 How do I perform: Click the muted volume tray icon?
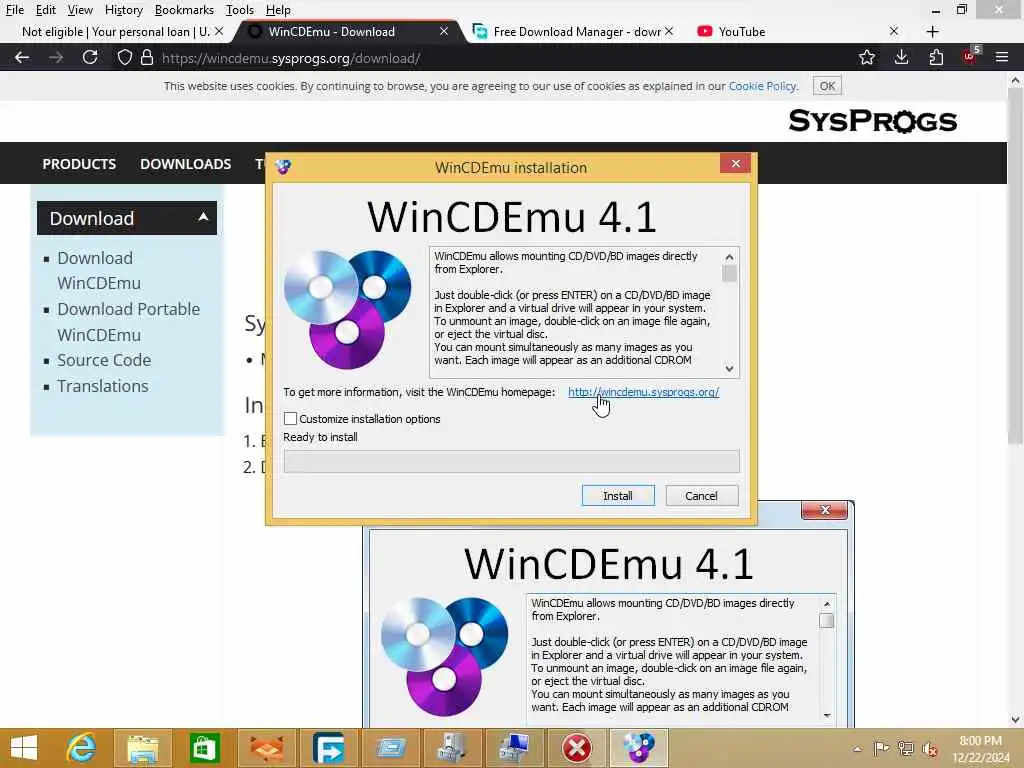pyautogui.click(x=930, y=748)
